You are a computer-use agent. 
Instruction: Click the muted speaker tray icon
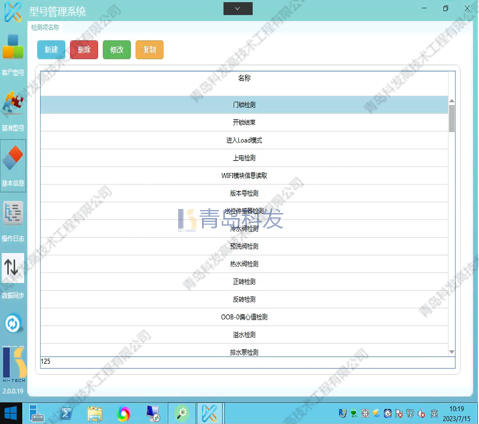(422, 414)
